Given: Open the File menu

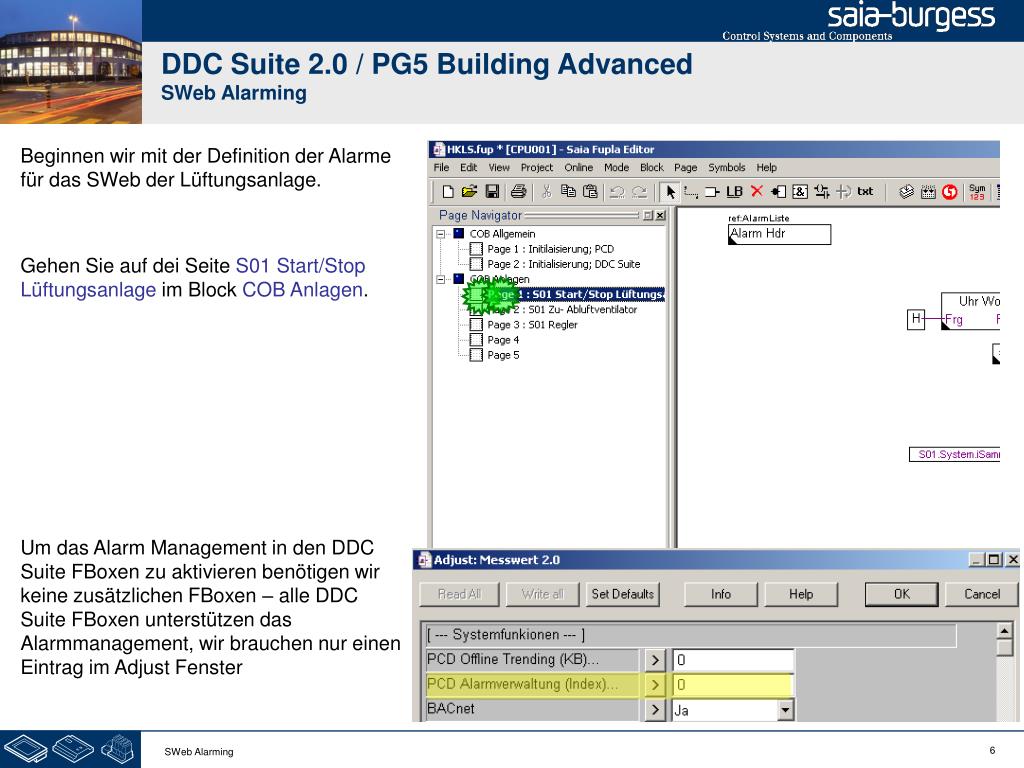Looking at the screenshot, I should coord(441,168).
